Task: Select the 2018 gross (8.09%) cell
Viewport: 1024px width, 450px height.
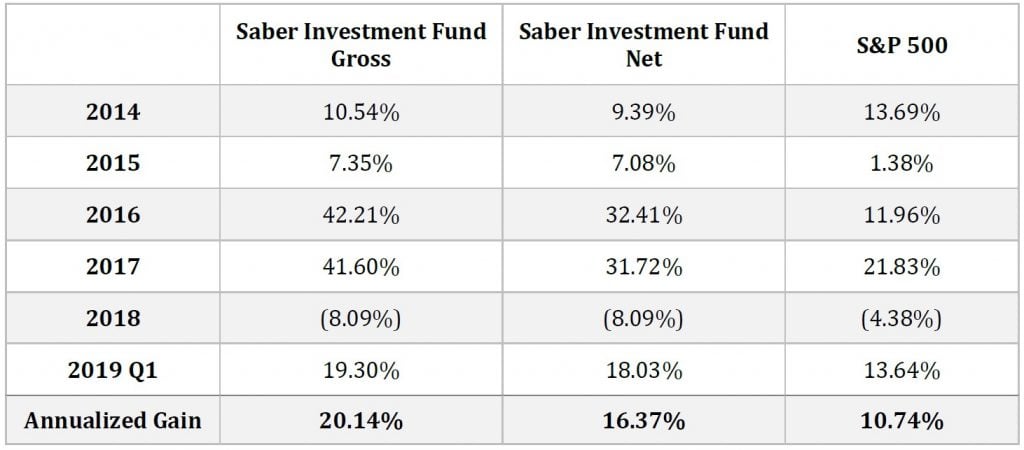Action: coord(361,318)
